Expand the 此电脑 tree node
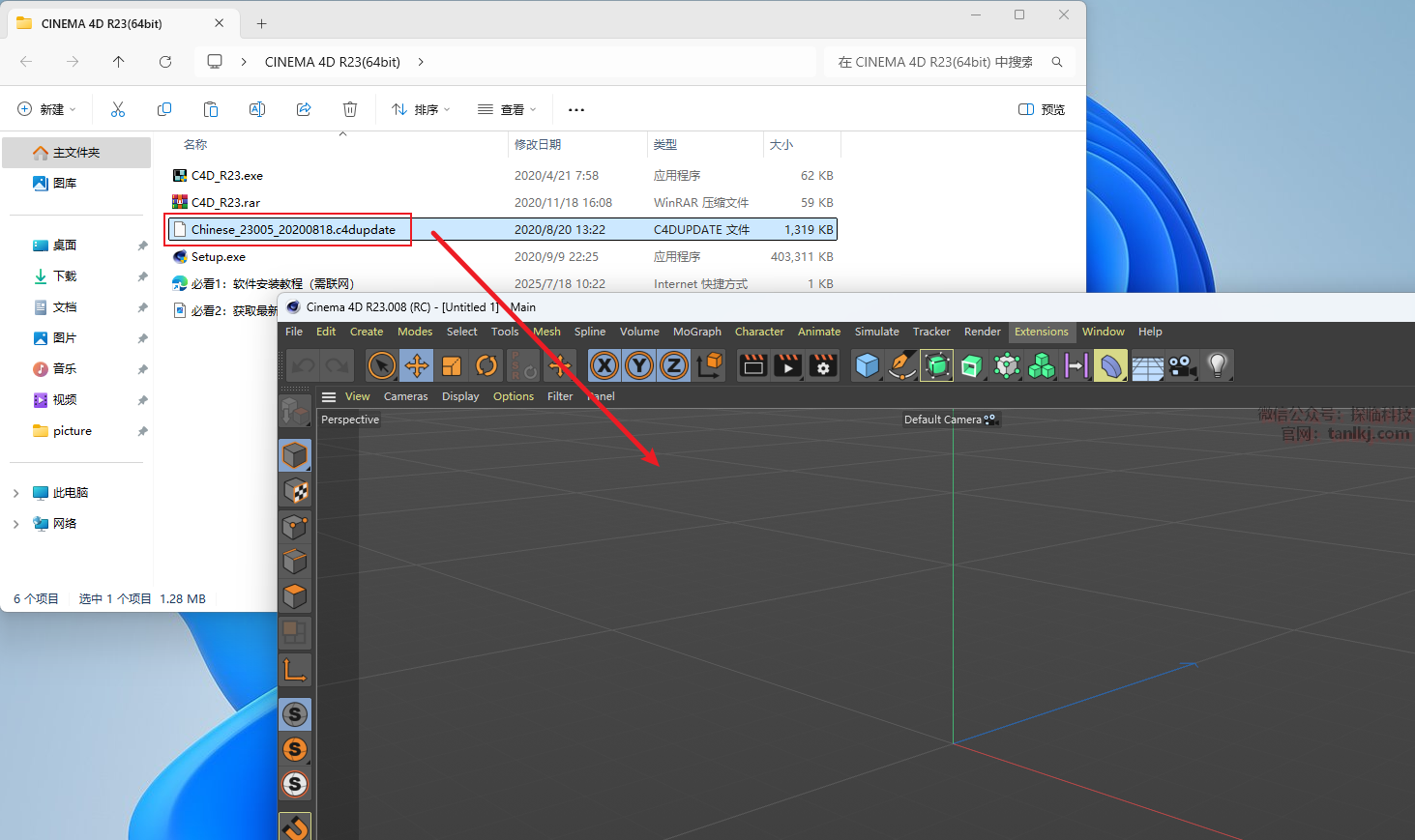Viewport: 1415px width, 840px height. (15, 493)
